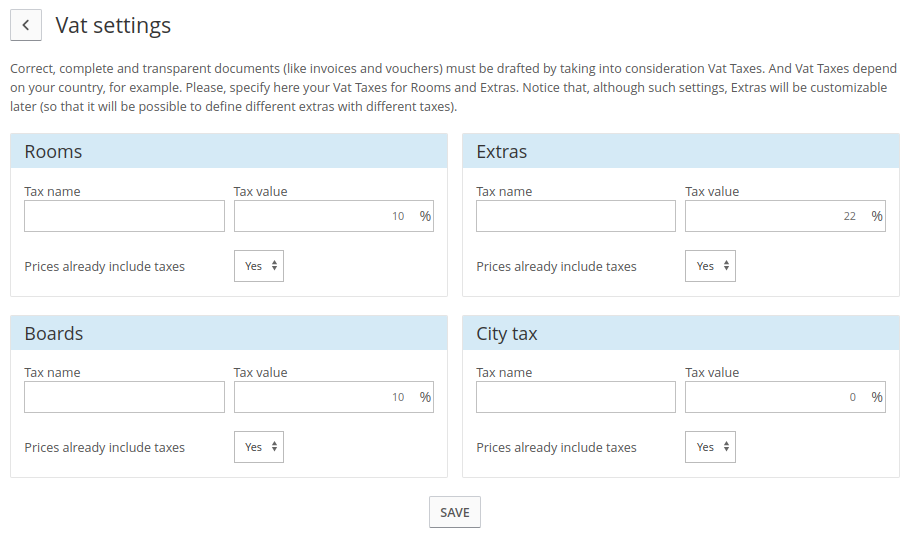This screenshot has height=539, width=910.
Task: Open City tax prices include taxes dropdown
Action: point(710,447)
